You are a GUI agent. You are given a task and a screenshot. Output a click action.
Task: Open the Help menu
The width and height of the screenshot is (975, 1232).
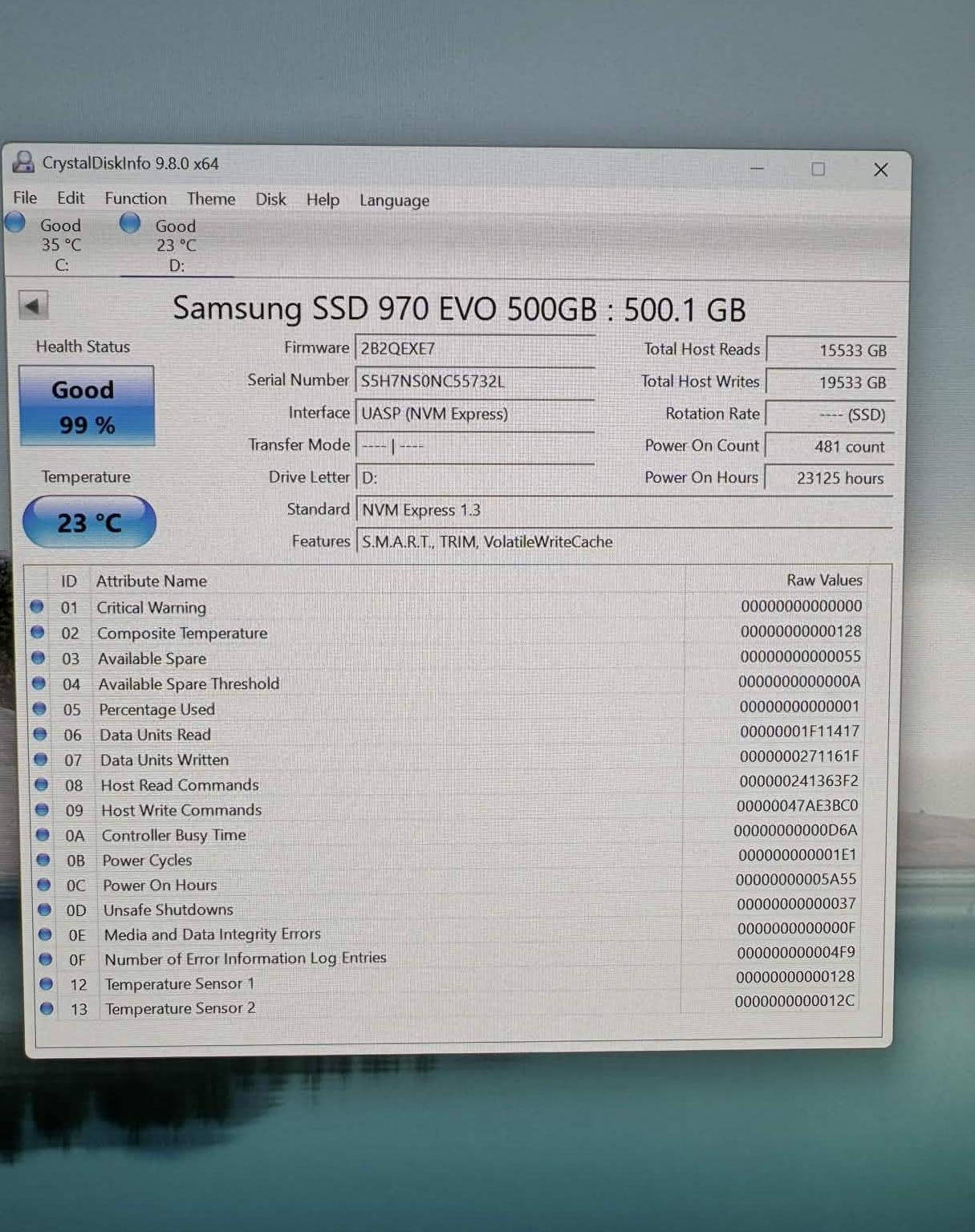tap(323, 200)
